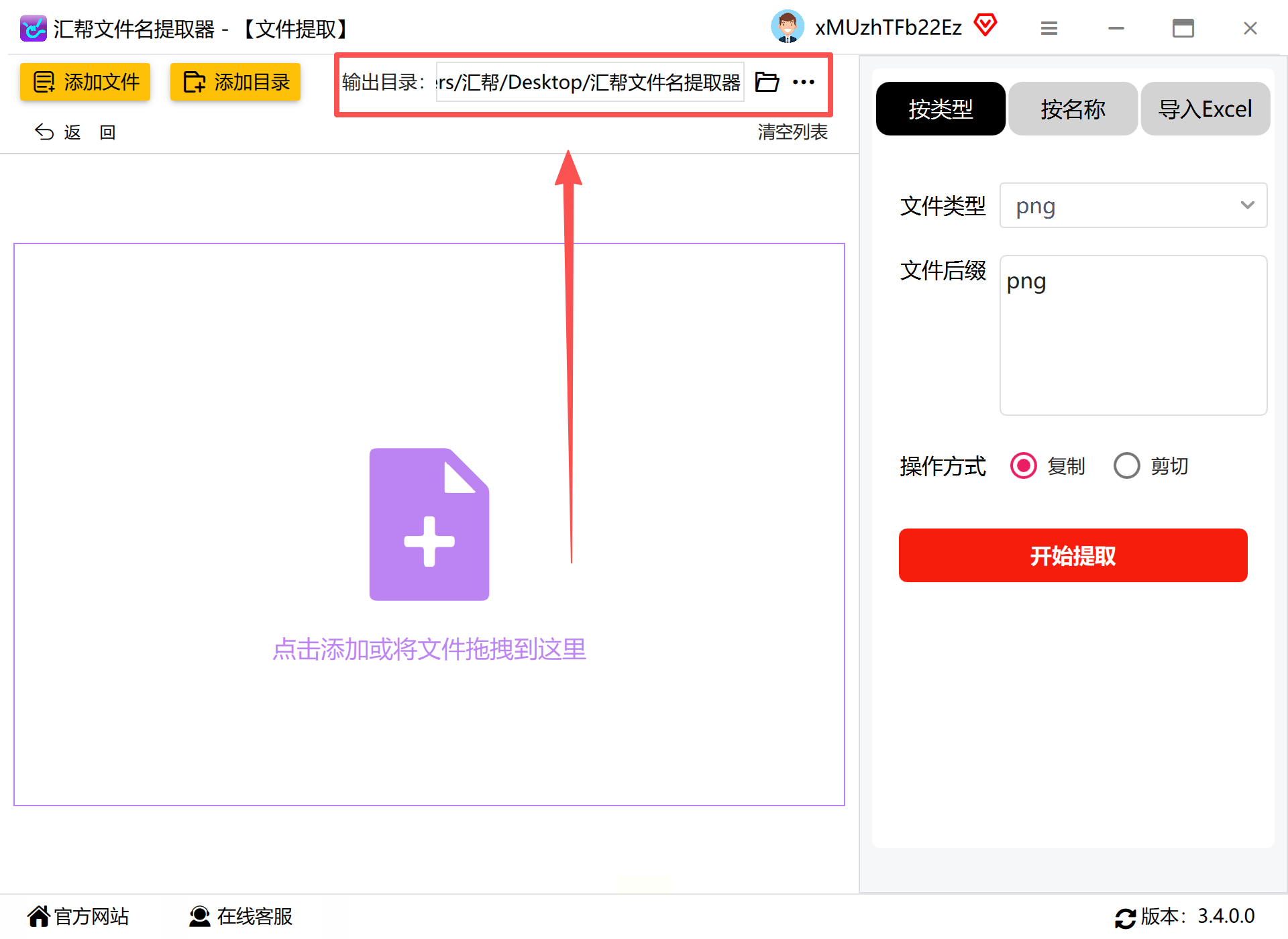The width and height of the screenshot is (1288, 939).
Task: Open the hamburger menu in title bar
Action: tap(1049, 28)
